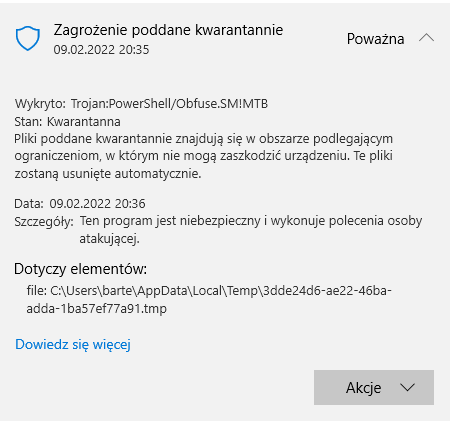Click the Dotyczy elementów section heading

pyautogui.click(x=80, y=269)
